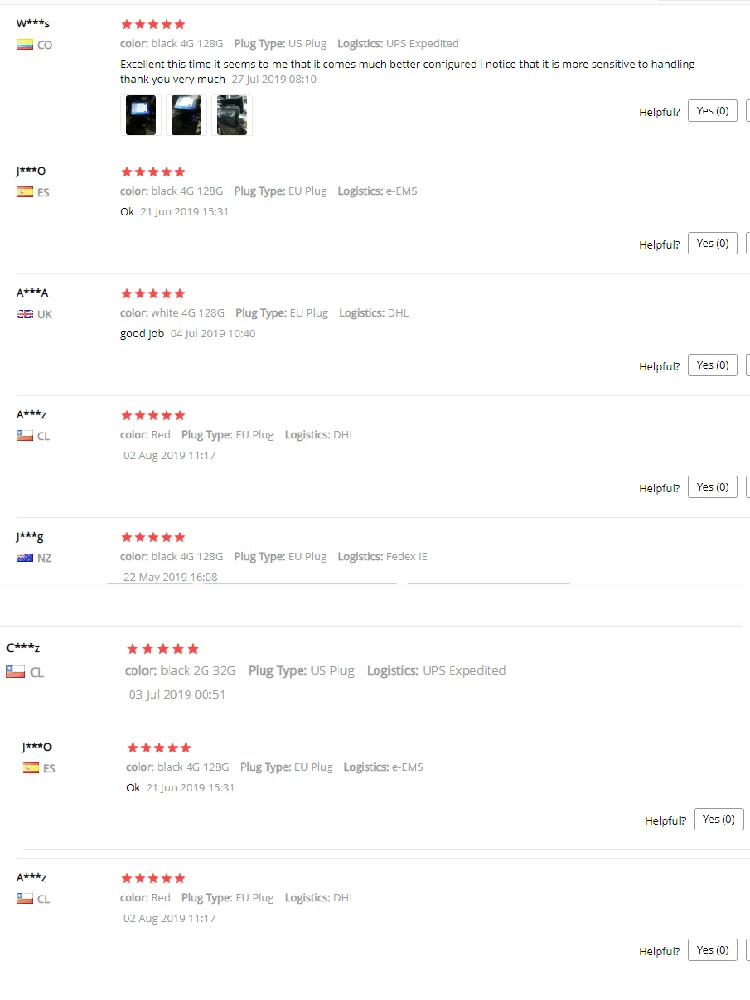750x1000 pixels.
Task: Click the UK flag beside A***A
Action: [25, 314]
